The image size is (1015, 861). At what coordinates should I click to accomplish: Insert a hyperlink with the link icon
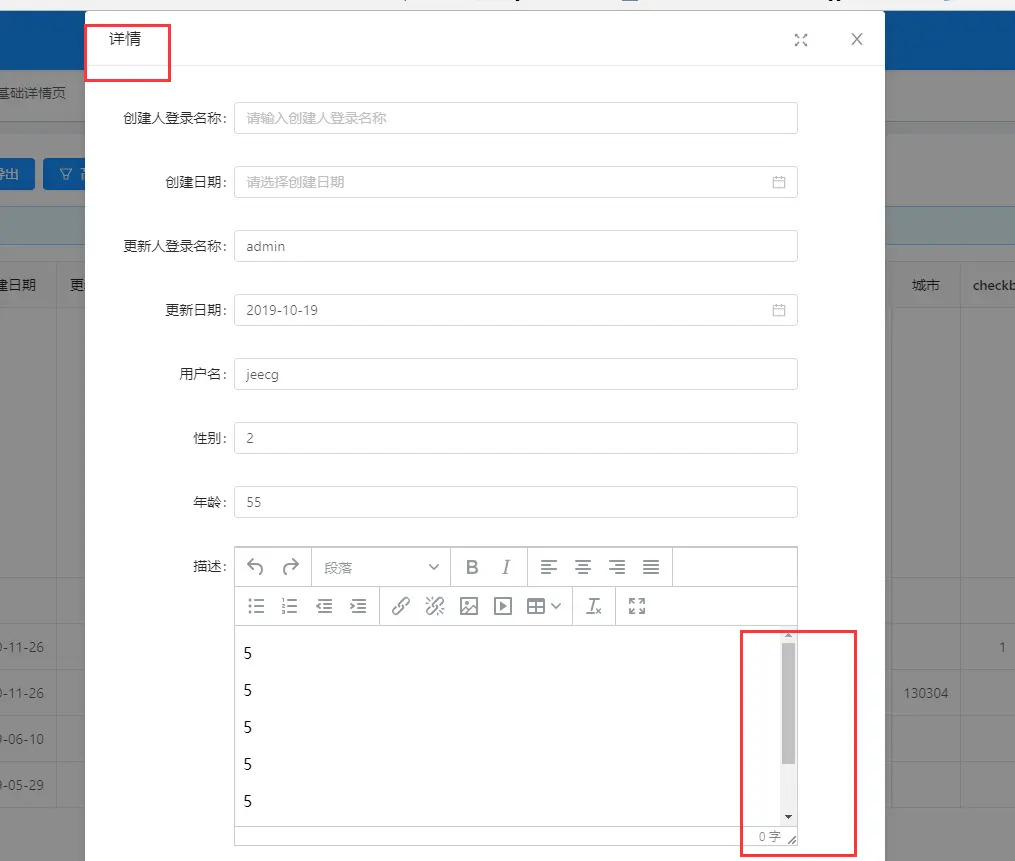click(x=401, y=606)
